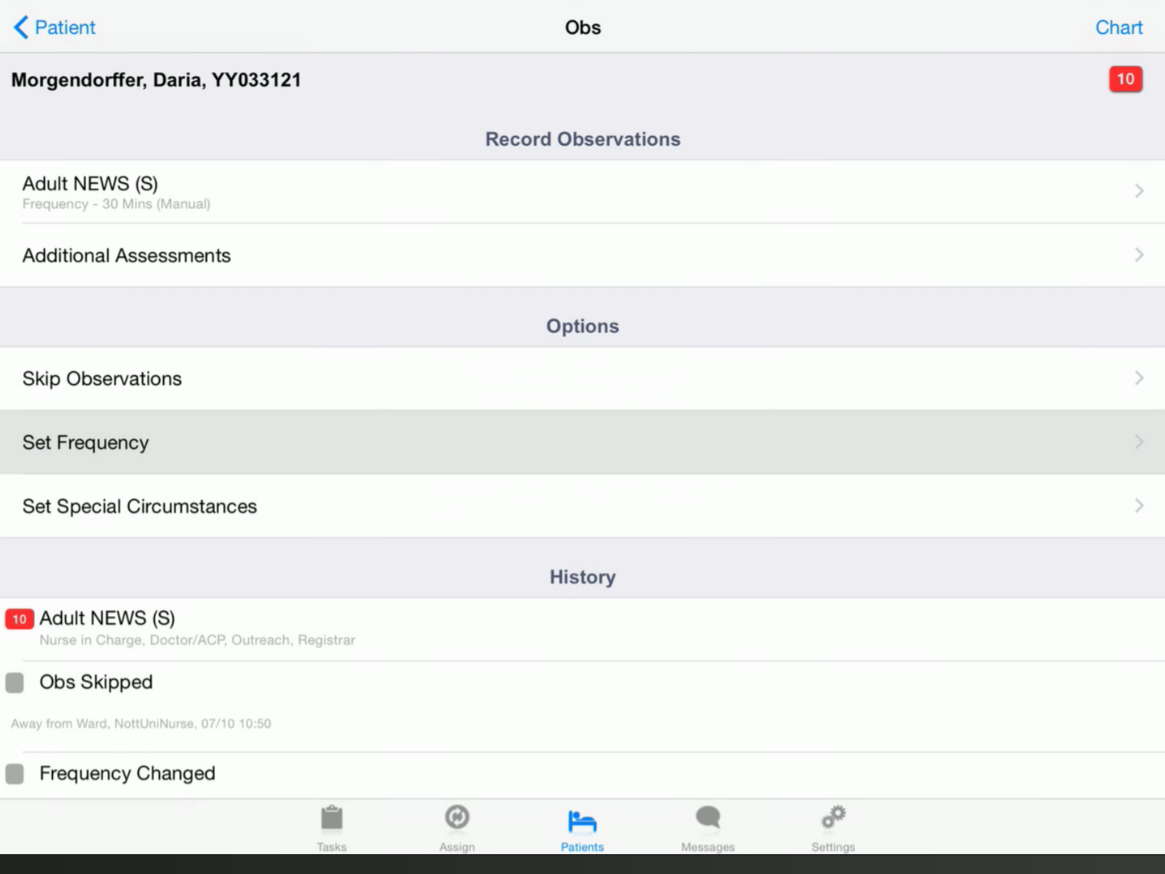
Task: Expand Additional Assessments chevron
Action: click(x=1139, y=255)
